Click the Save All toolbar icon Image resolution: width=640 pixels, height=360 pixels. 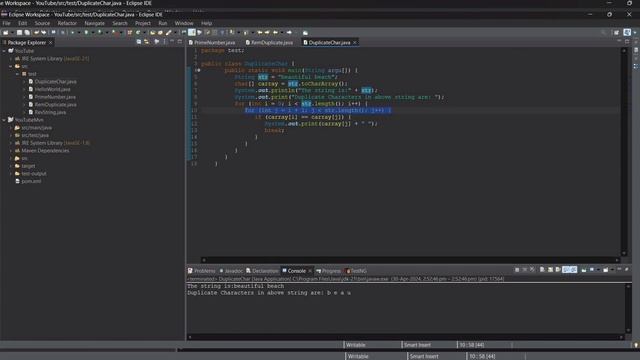[x=27, y=32]
